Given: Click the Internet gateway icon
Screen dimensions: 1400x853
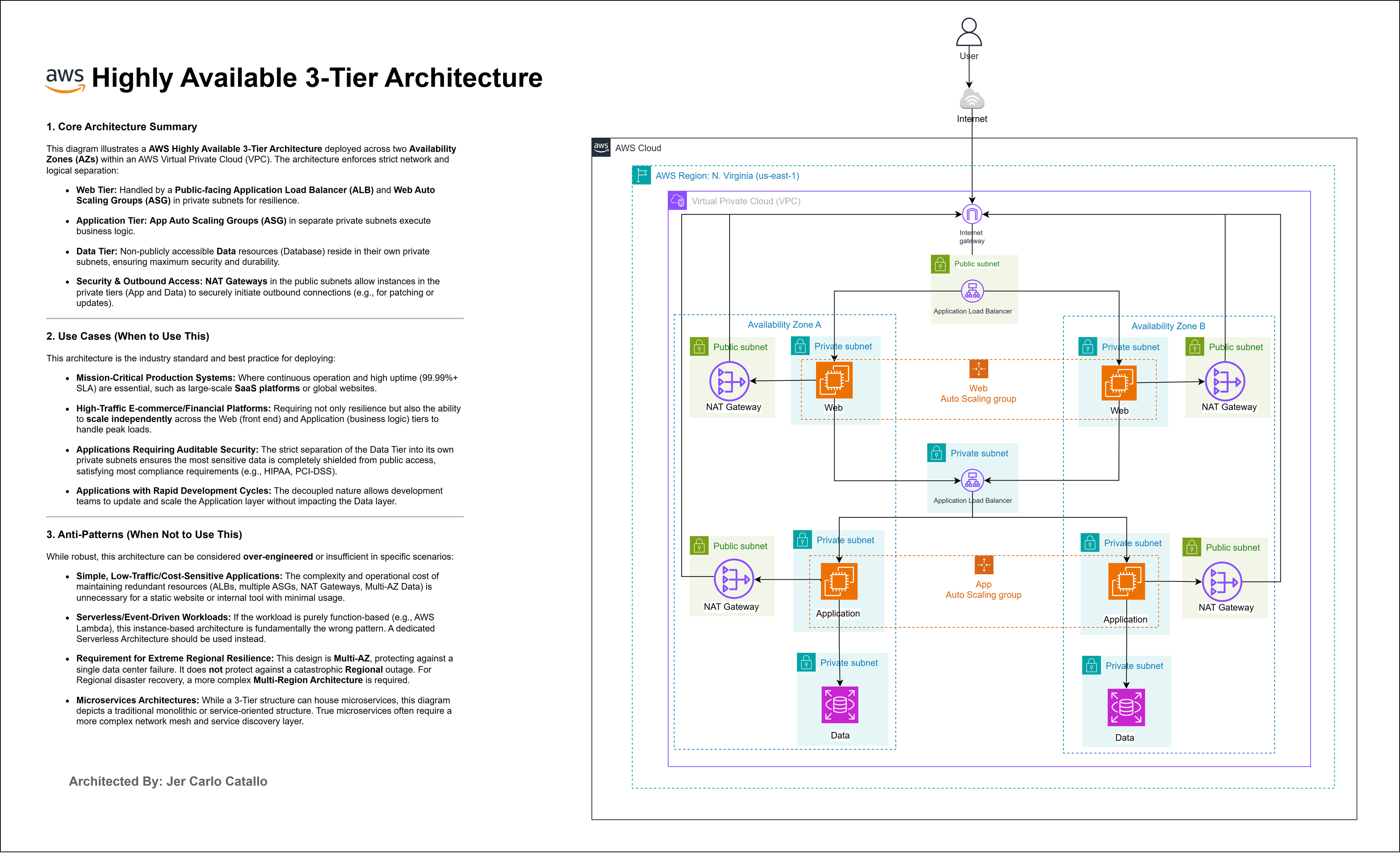Looking at the screenshot, I should (972, 214).
